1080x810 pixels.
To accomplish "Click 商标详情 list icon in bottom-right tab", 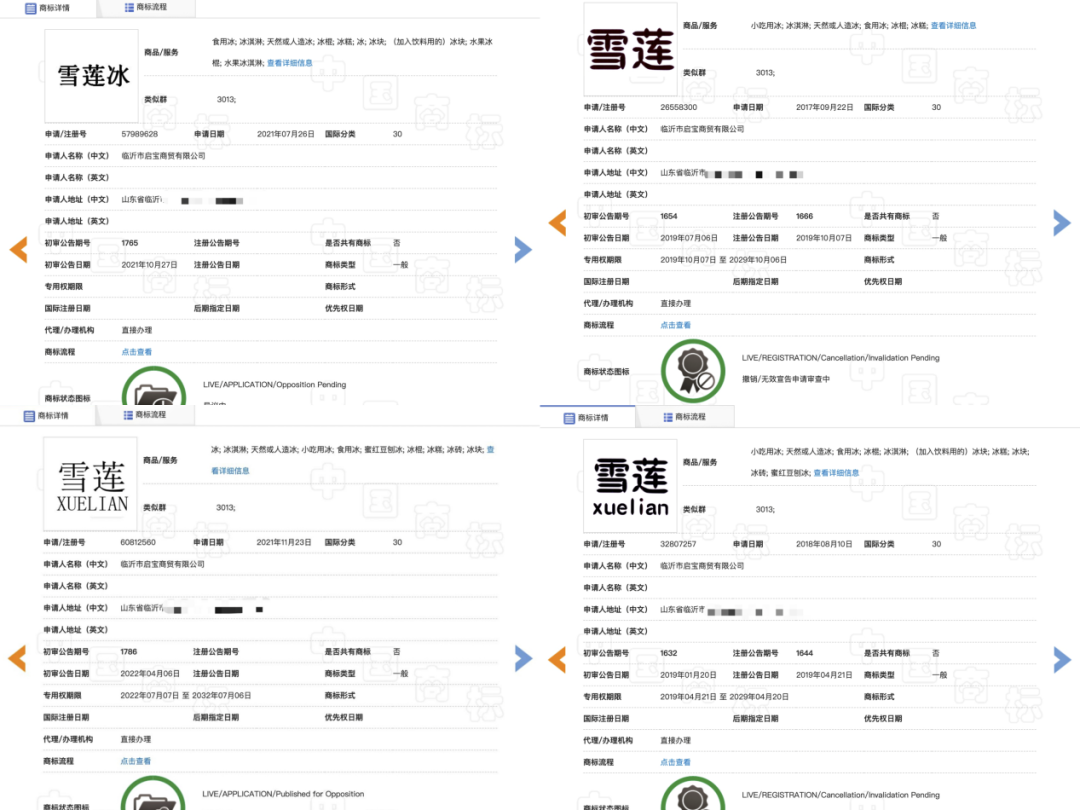I will [569, 418].
